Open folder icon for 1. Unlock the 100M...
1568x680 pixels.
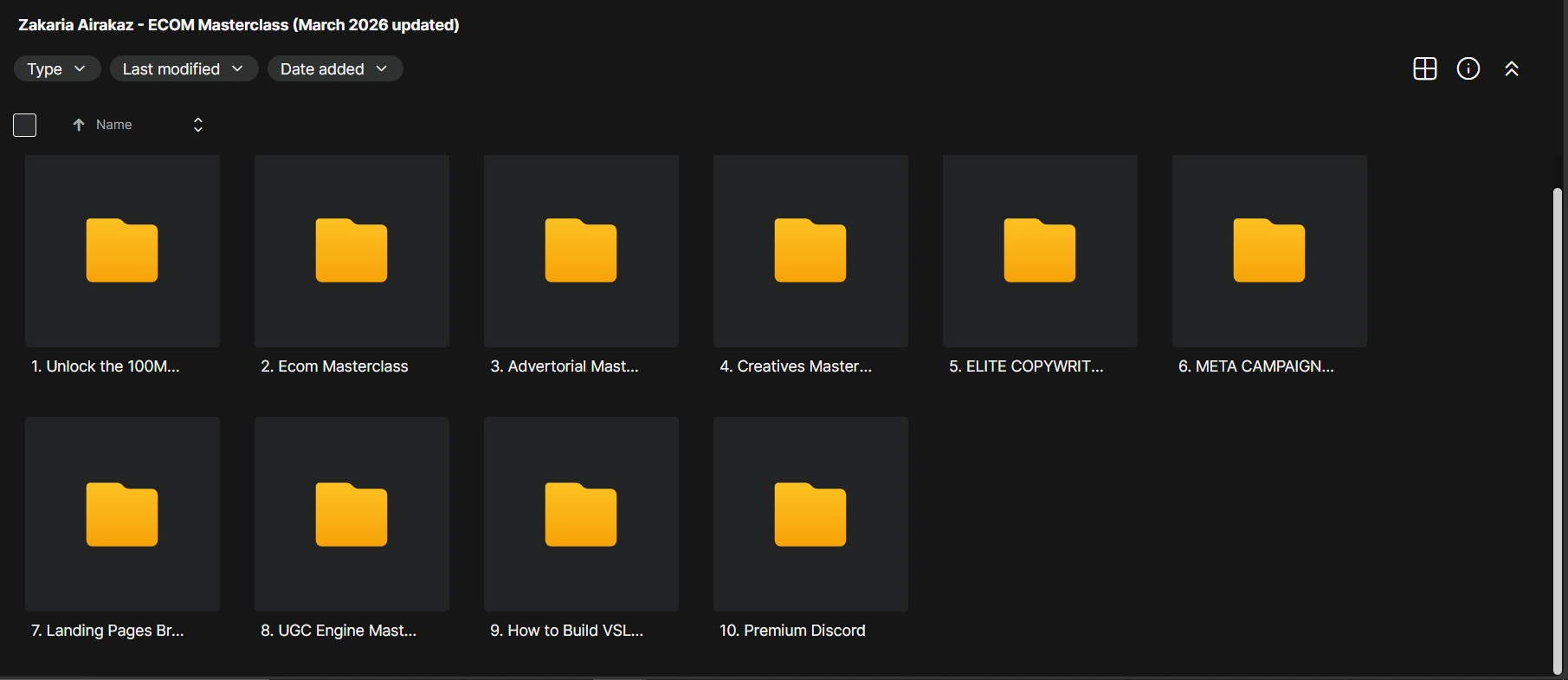tap(122, 251)
